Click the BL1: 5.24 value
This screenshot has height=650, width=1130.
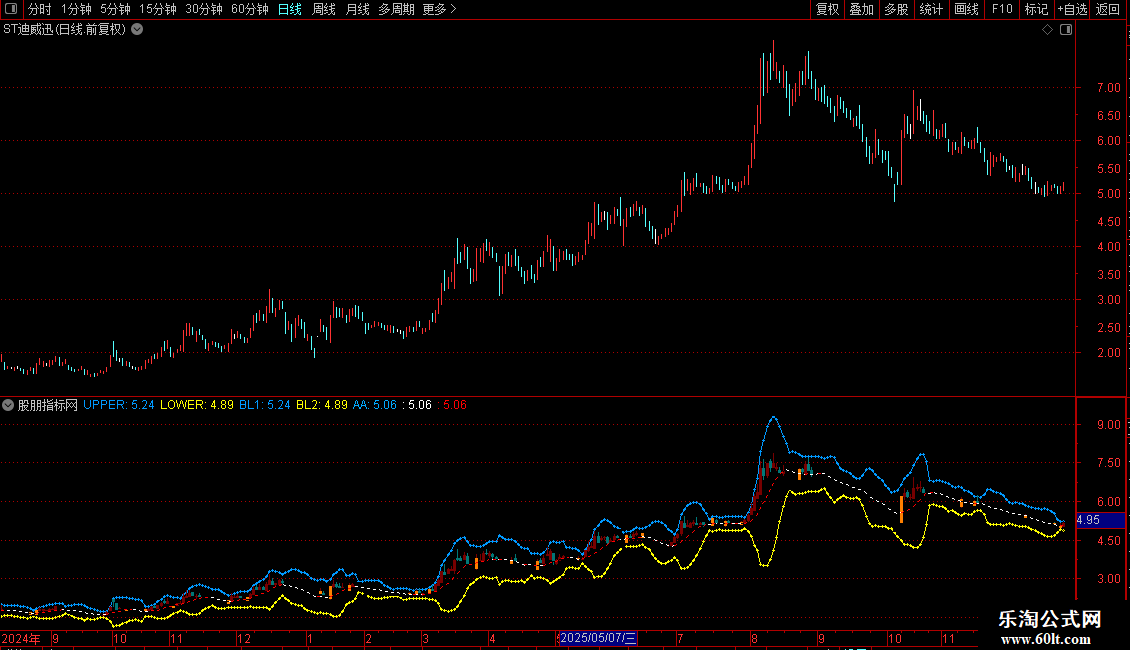264,405
